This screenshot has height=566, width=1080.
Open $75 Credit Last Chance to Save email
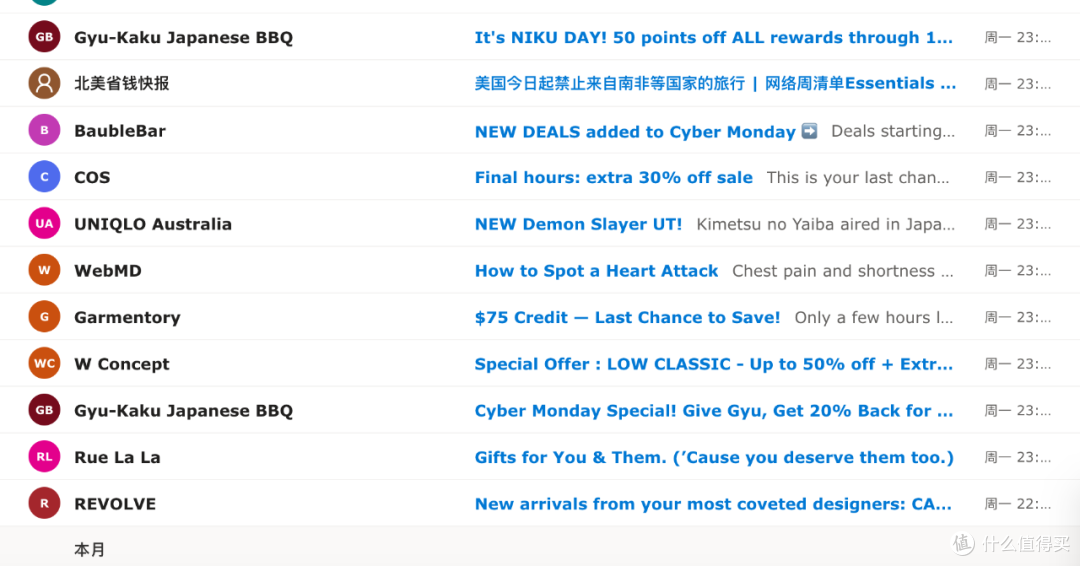(627, 317)
